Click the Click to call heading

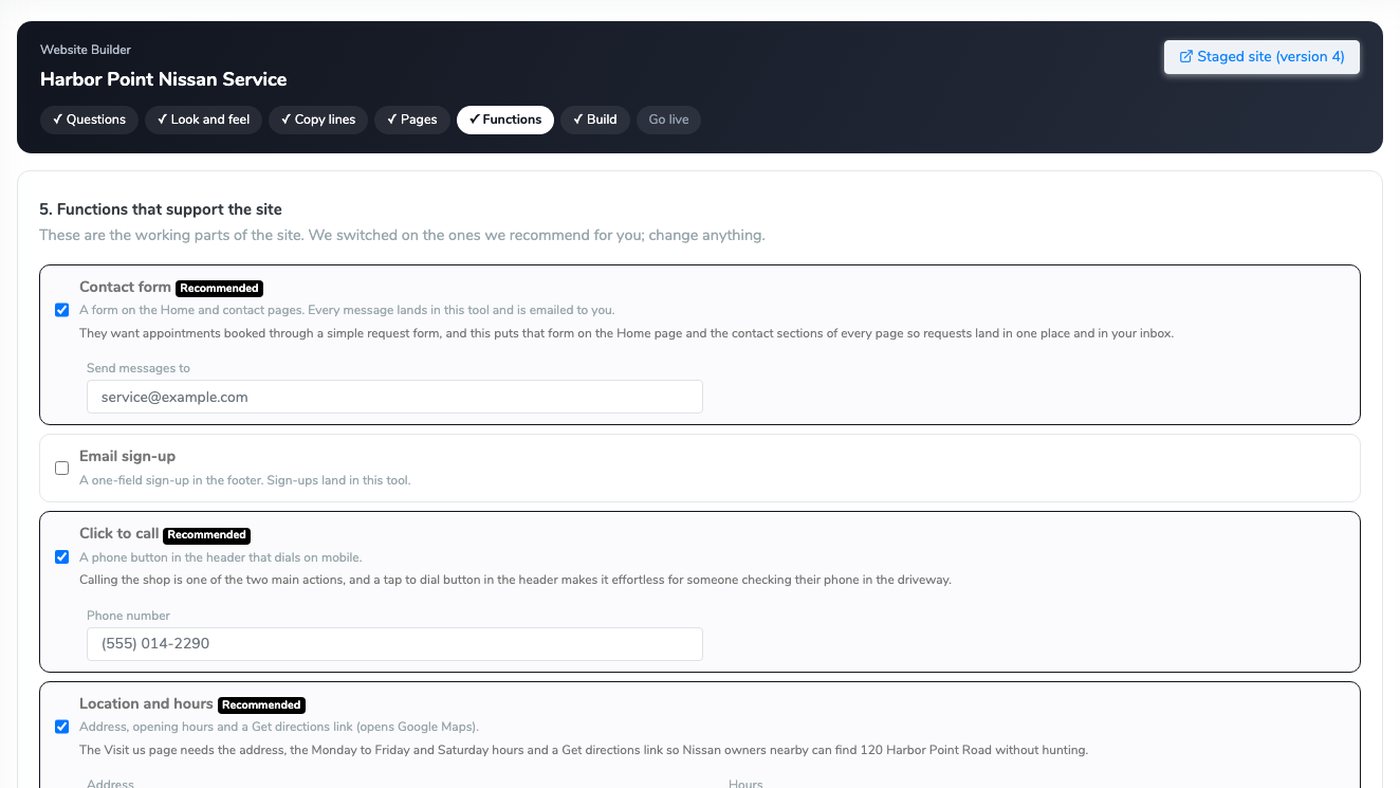(119, 534)
